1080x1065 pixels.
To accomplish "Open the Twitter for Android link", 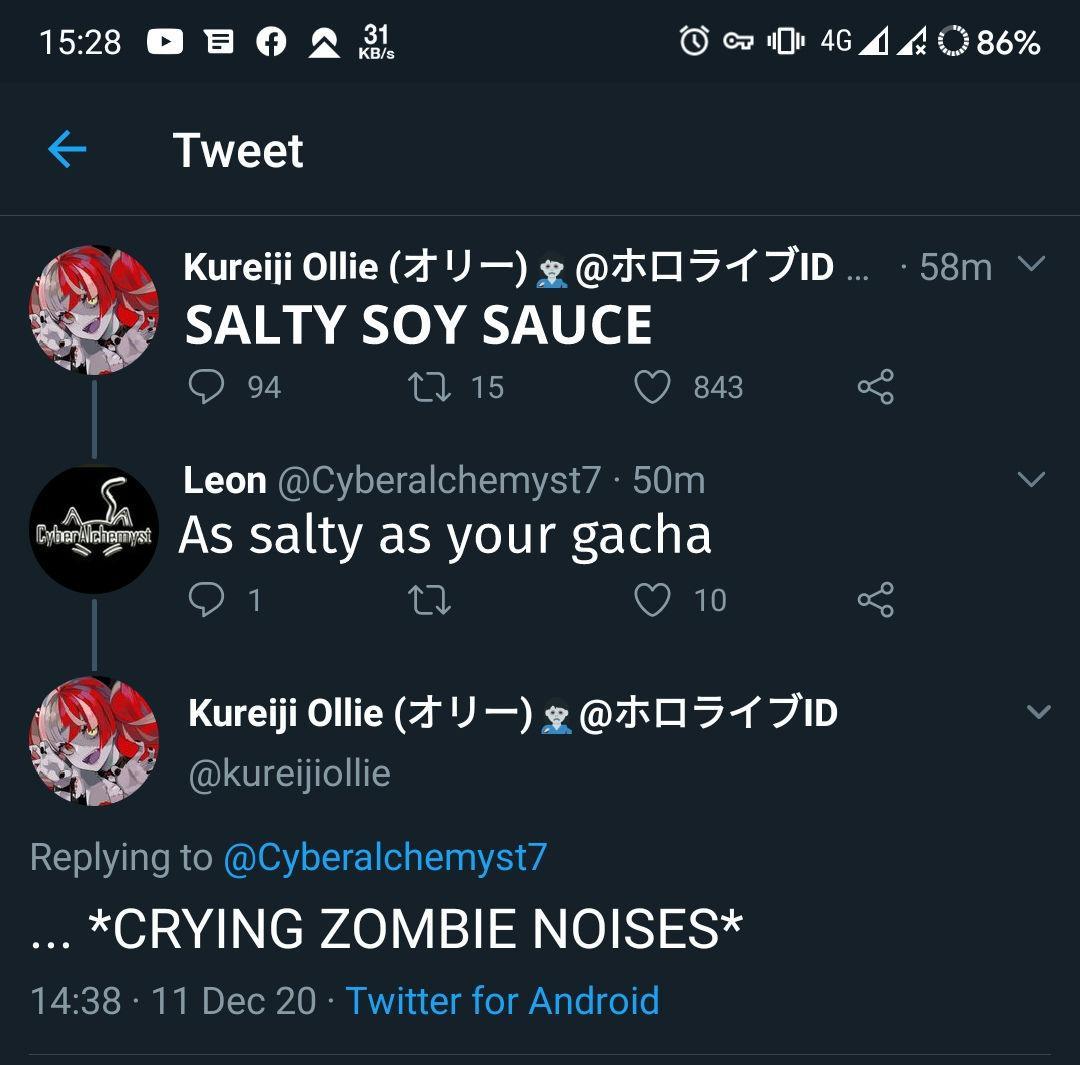I will [x=502, y=1000].
